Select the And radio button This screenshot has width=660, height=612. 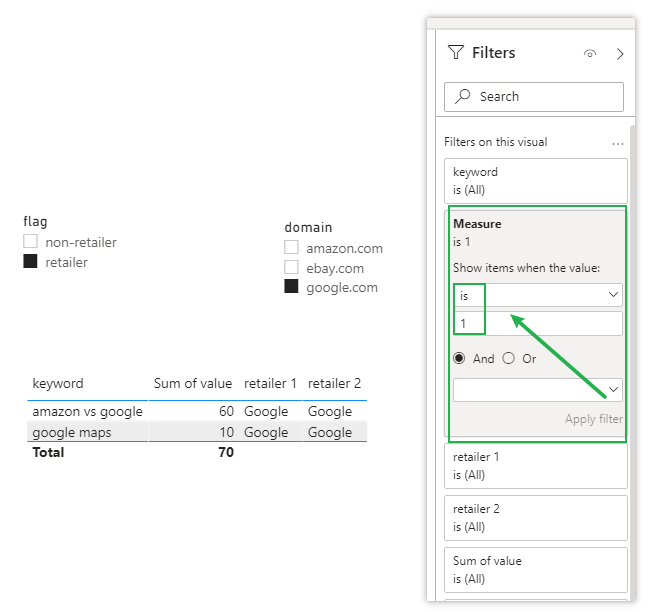459,358
